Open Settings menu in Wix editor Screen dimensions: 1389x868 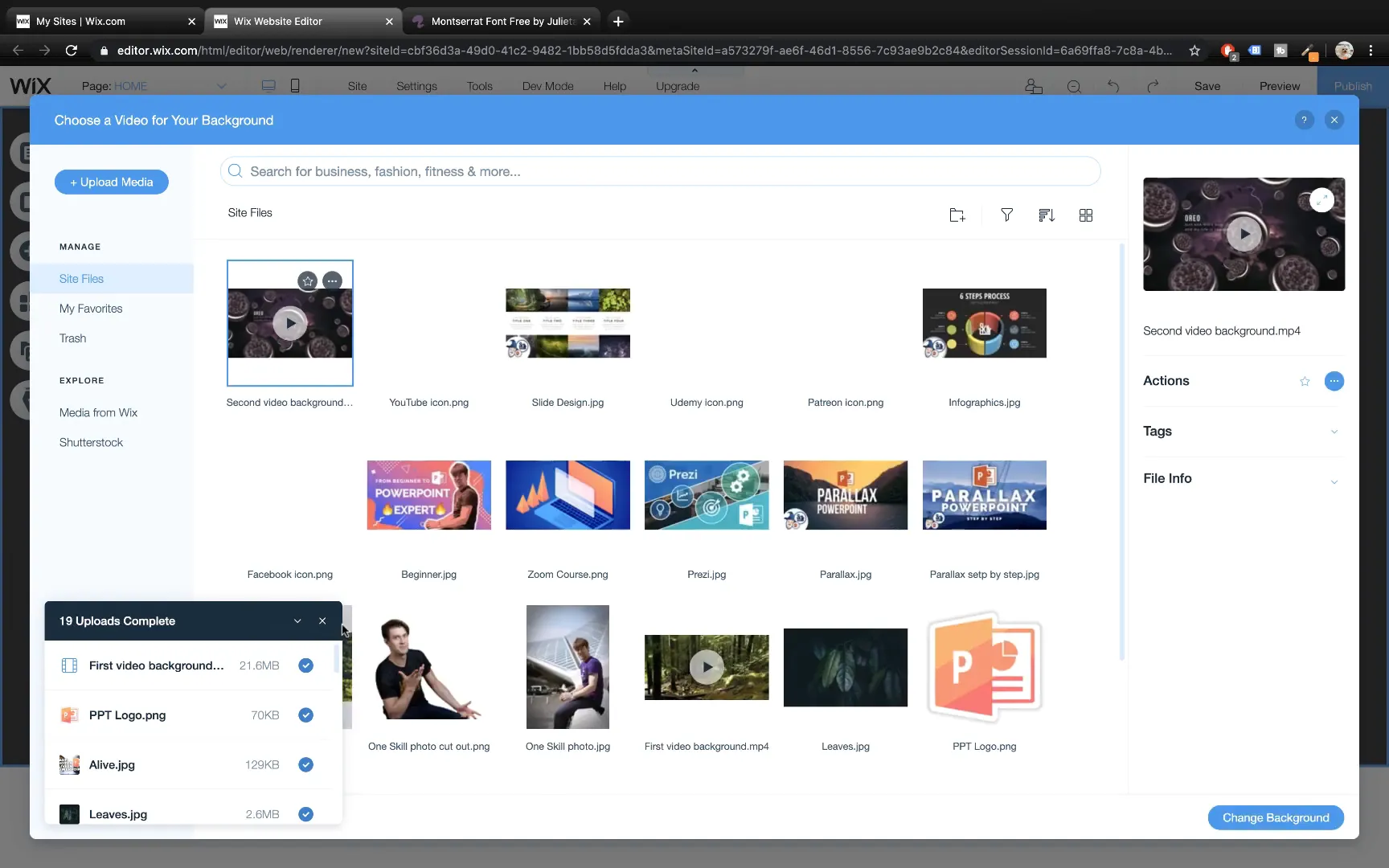click(x=416, y=86)
